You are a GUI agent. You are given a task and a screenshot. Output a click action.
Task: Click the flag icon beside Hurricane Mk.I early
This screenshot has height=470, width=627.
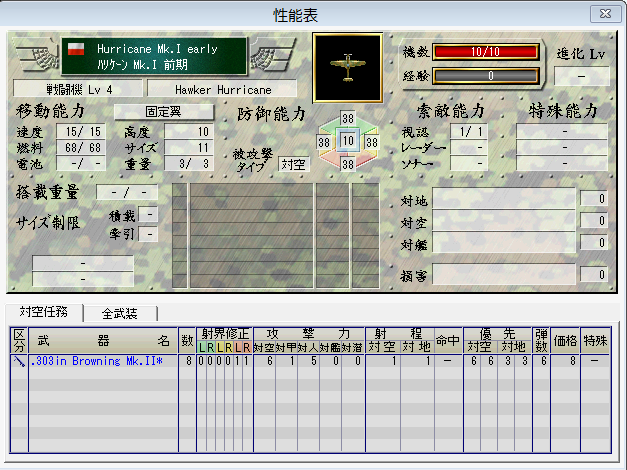[76, 49]
